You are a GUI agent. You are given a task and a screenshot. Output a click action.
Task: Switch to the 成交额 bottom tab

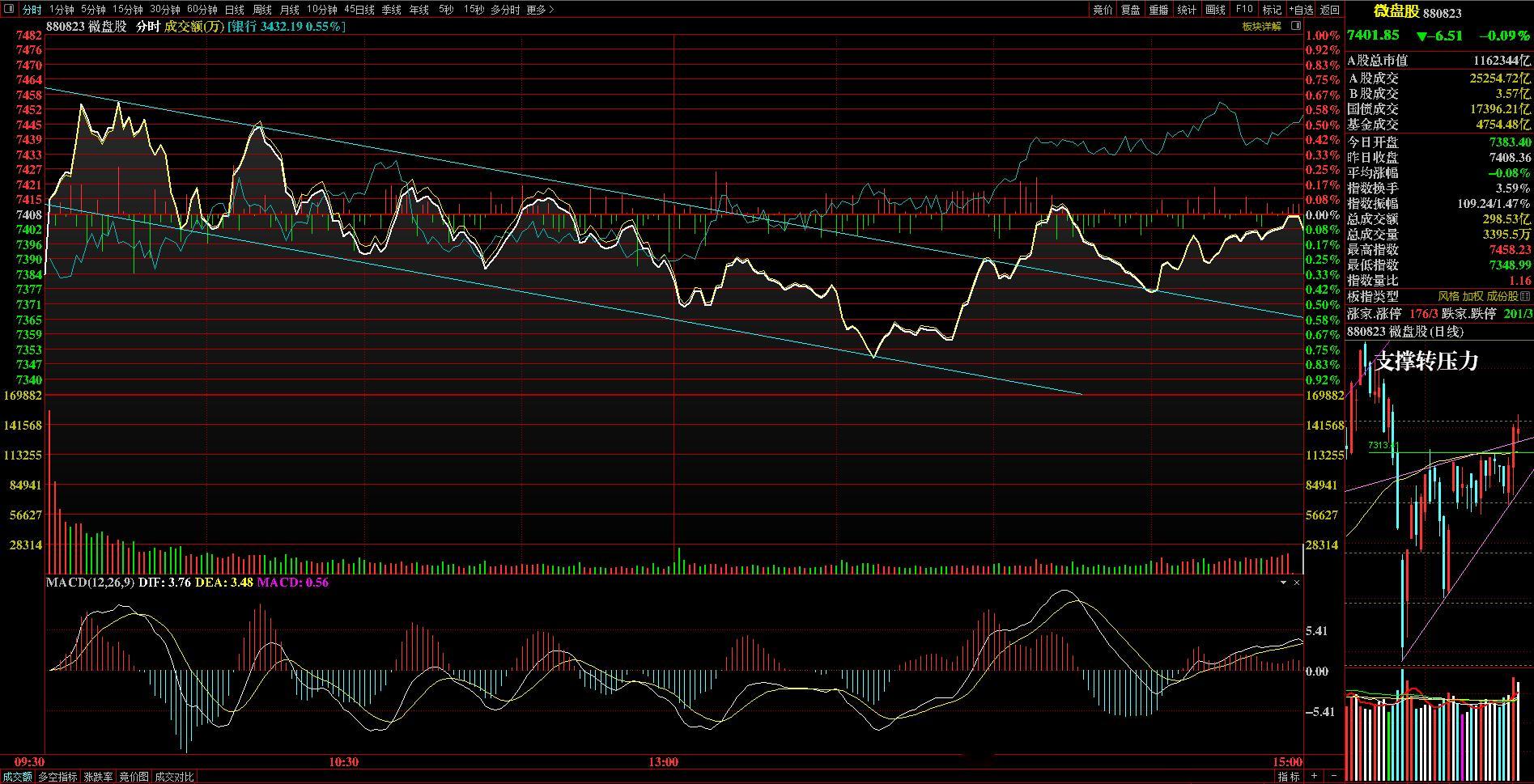coord(17,777)
